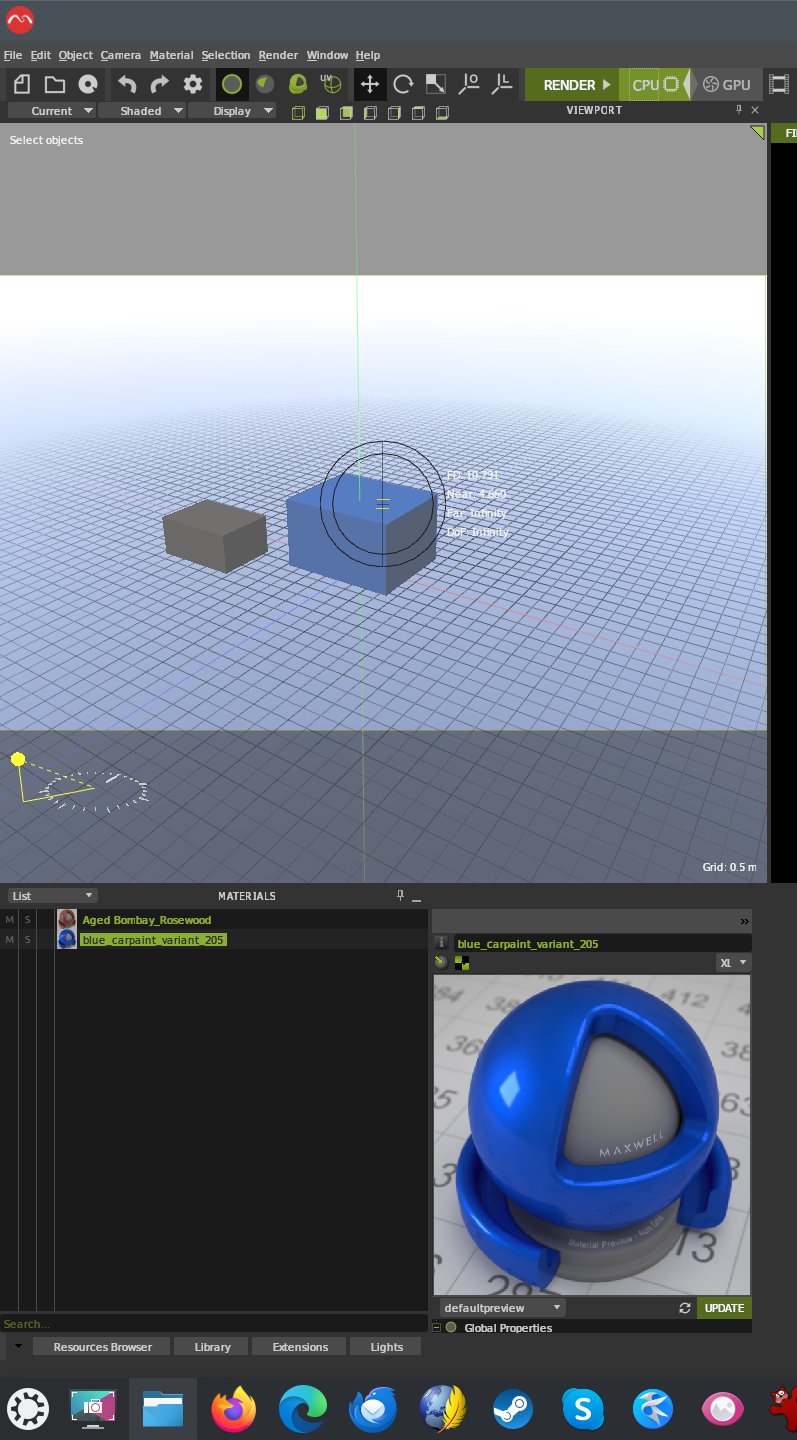Select the Scale tool in toolbar
The image size is (797, 1440).
coord(436,85)
